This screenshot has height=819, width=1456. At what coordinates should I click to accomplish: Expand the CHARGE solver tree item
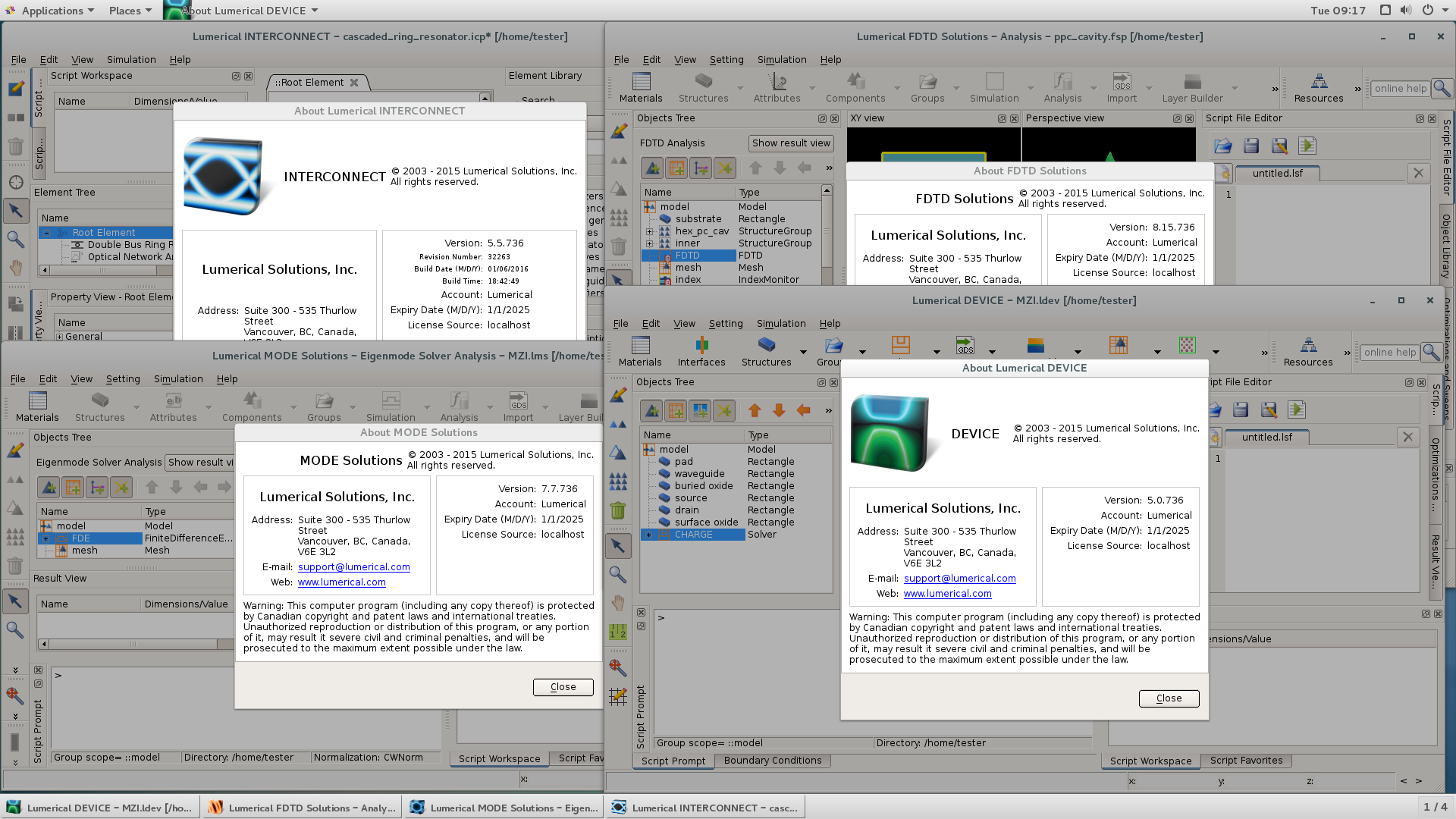pos(648,535)
